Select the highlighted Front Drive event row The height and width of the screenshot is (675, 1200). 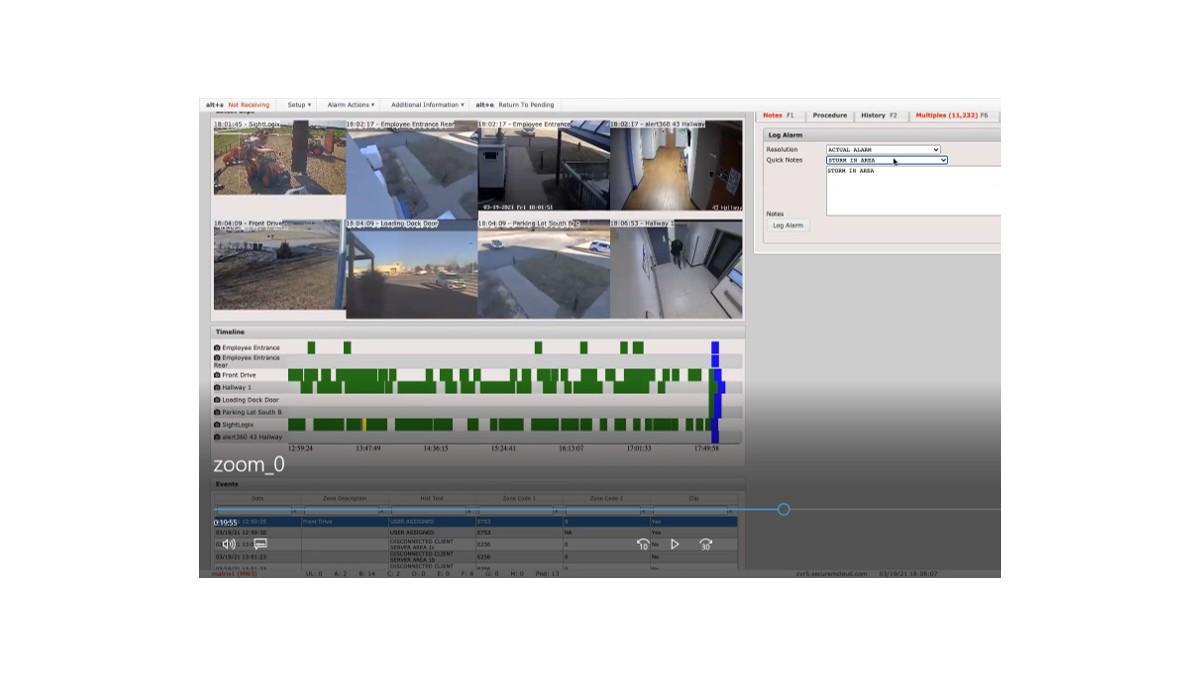coord(475,522)
